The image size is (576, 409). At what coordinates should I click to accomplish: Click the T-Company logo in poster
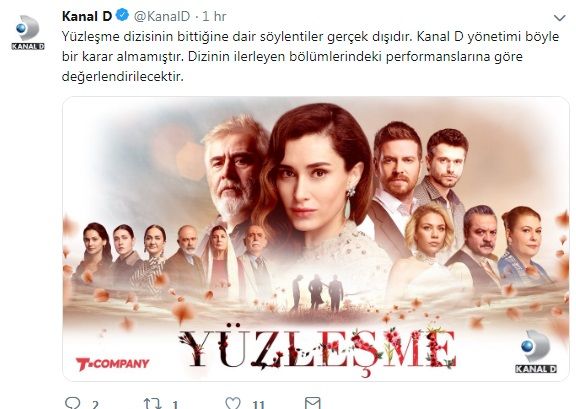112,364
